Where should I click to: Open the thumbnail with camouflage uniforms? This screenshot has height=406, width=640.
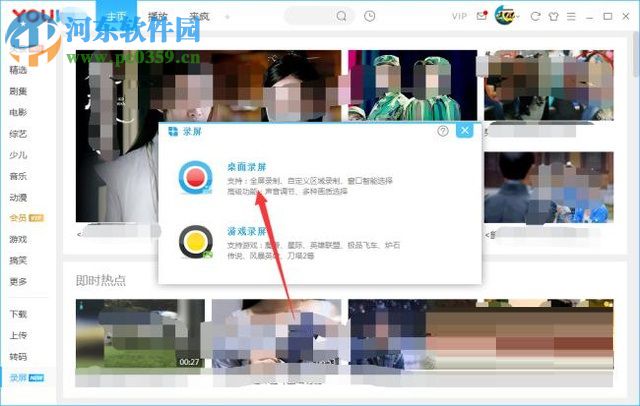coord(412,85)
